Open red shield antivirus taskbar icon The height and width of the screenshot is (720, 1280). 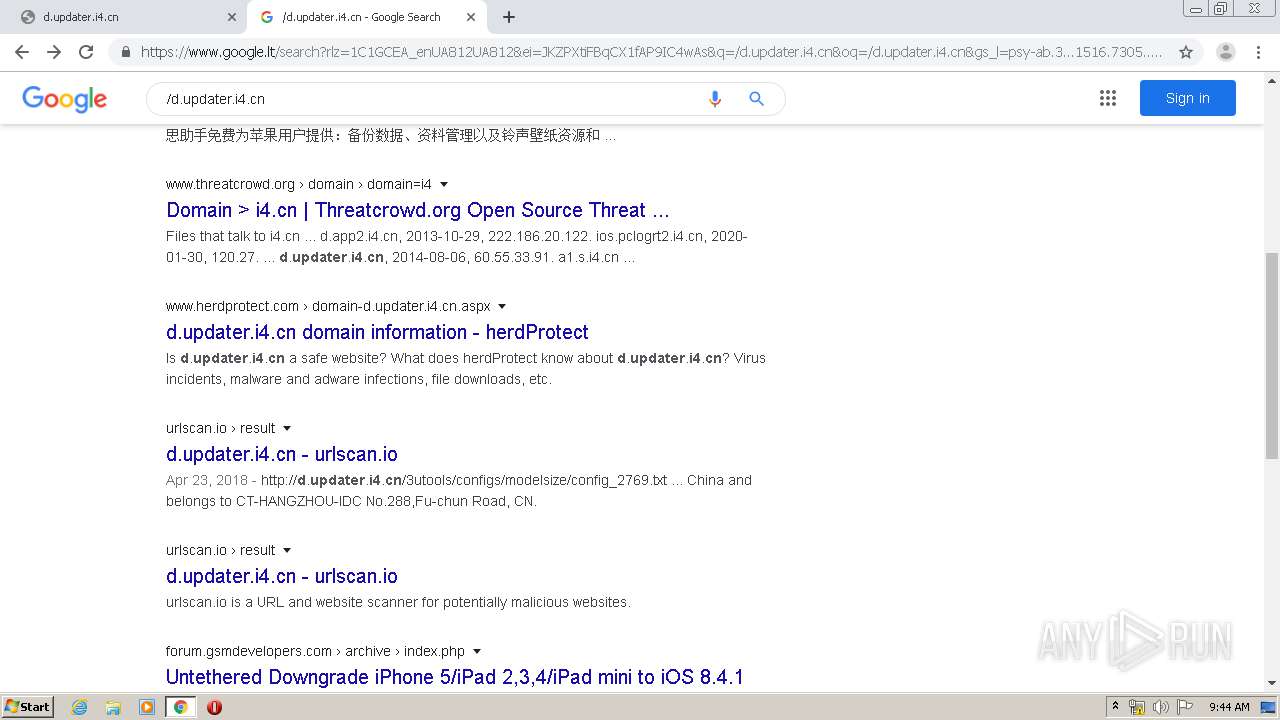[214, 707]
